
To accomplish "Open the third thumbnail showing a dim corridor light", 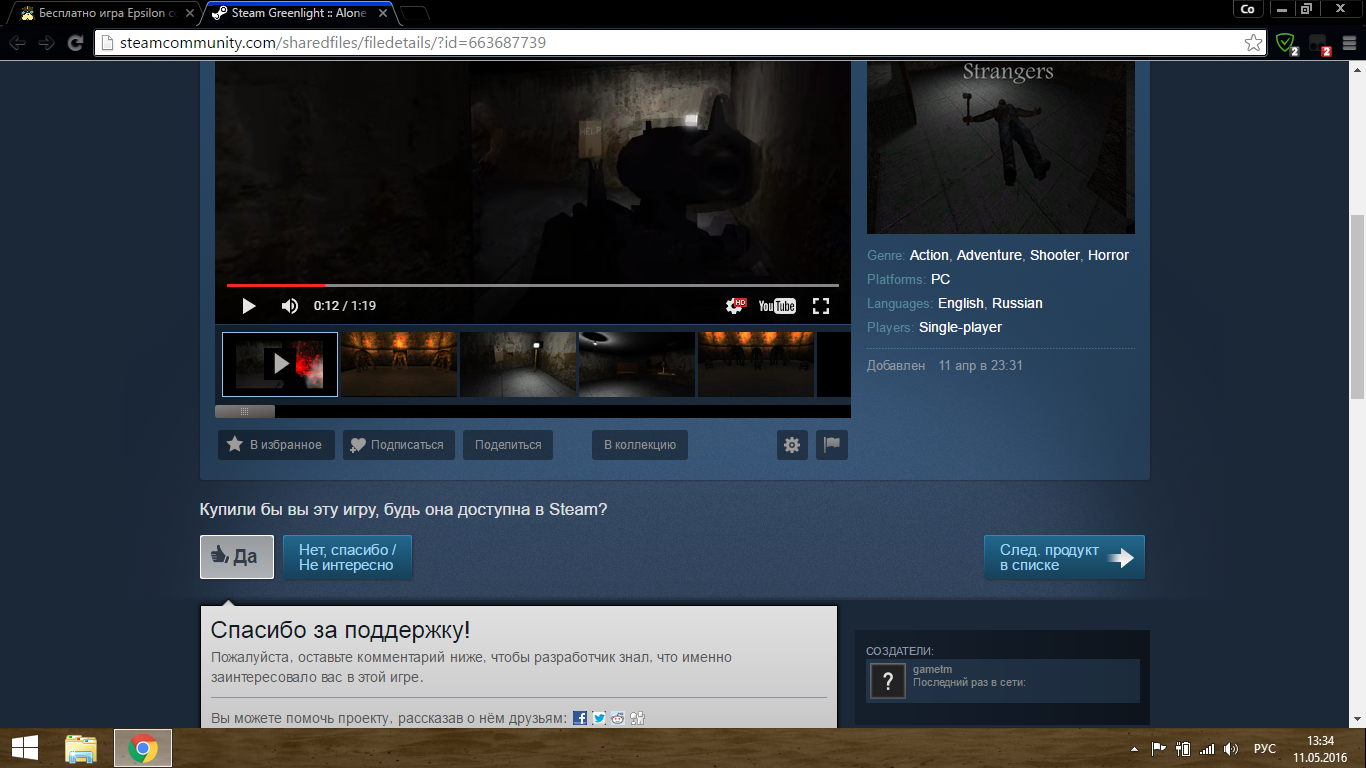I will pos(518,364).
